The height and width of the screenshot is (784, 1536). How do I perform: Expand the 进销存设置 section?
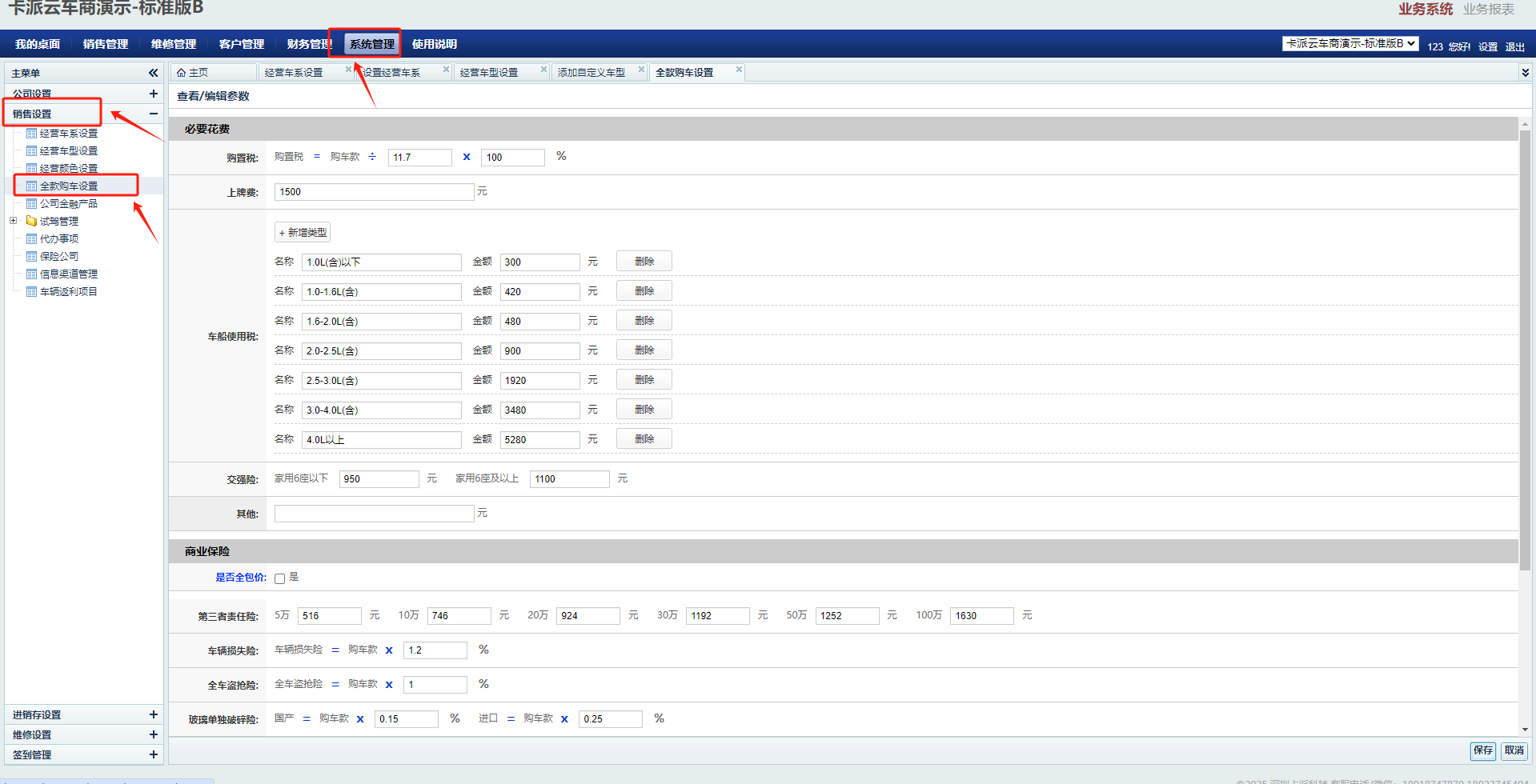tap(153, 714)
